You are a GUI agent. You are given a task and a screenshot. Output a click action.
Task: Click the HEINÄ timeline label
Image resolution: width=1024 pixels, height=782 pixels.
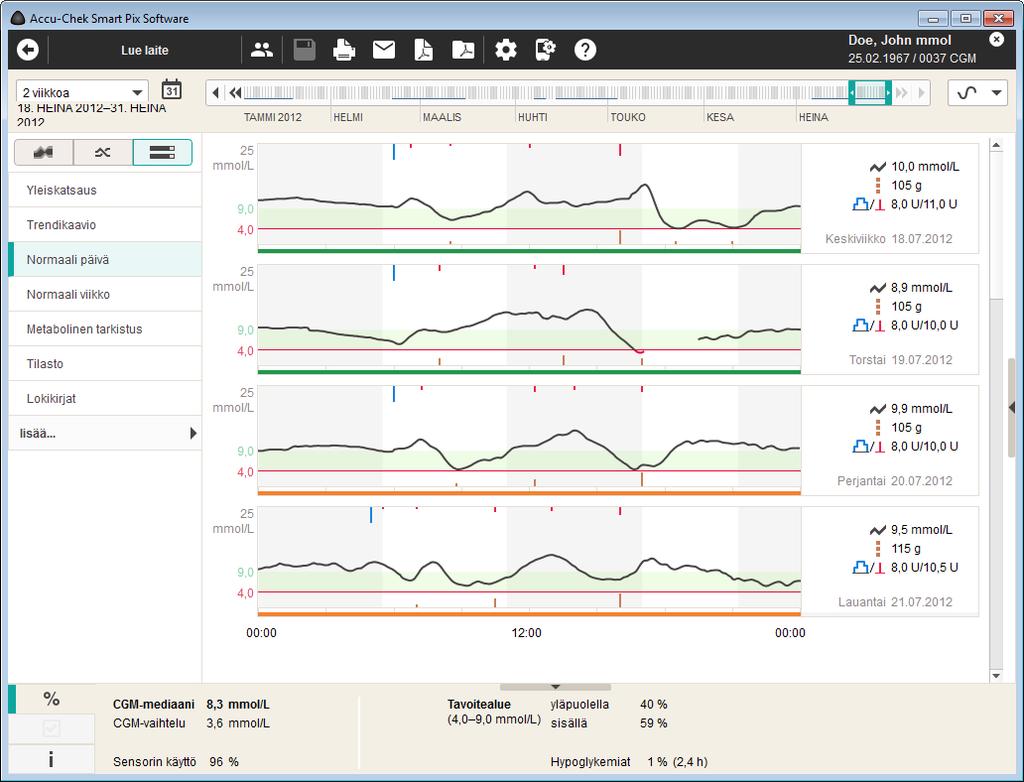click(x=814, y=117)
